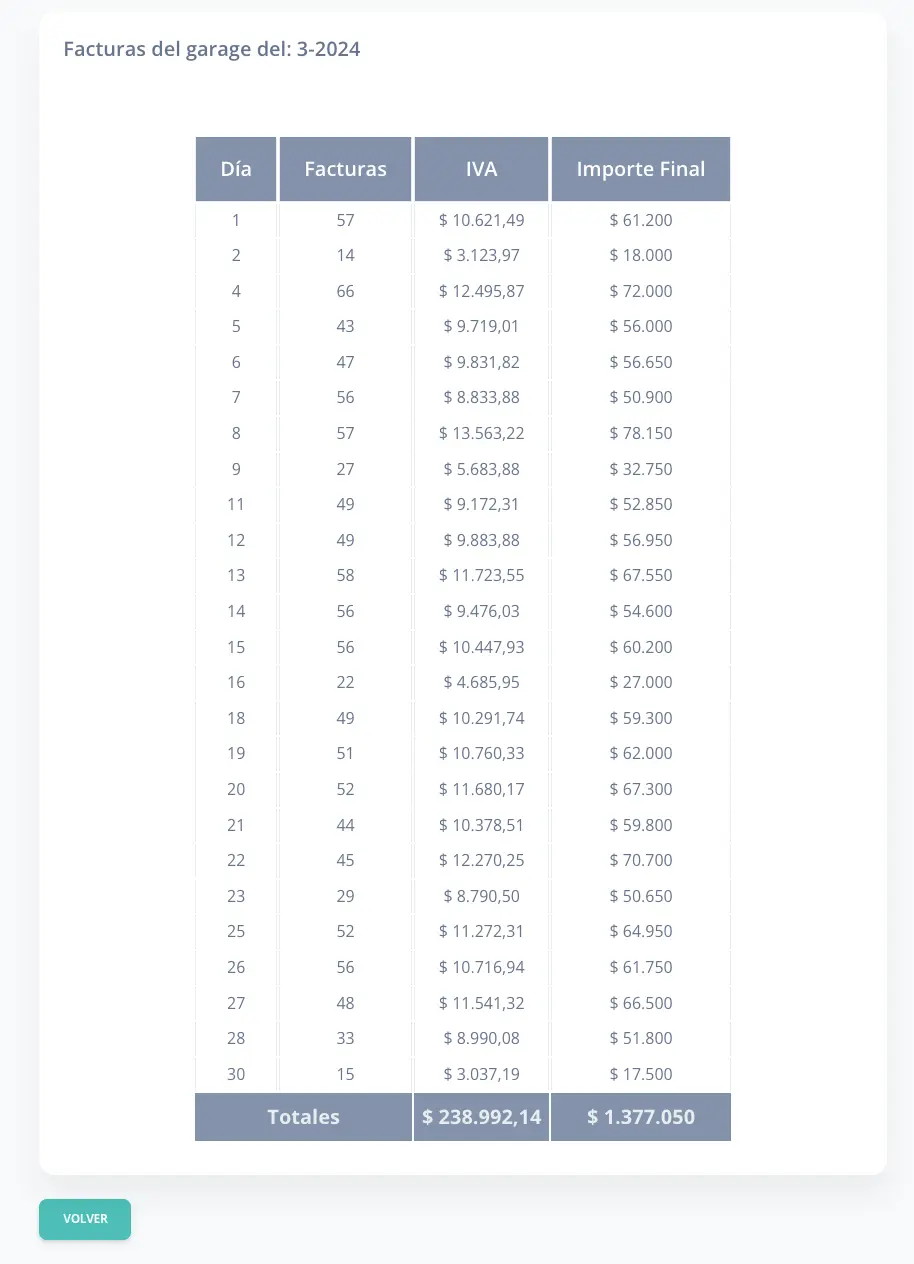Click the Totales label in footer row
The width and height of the screenshot is (914, 1264).
click(303, 1117)
